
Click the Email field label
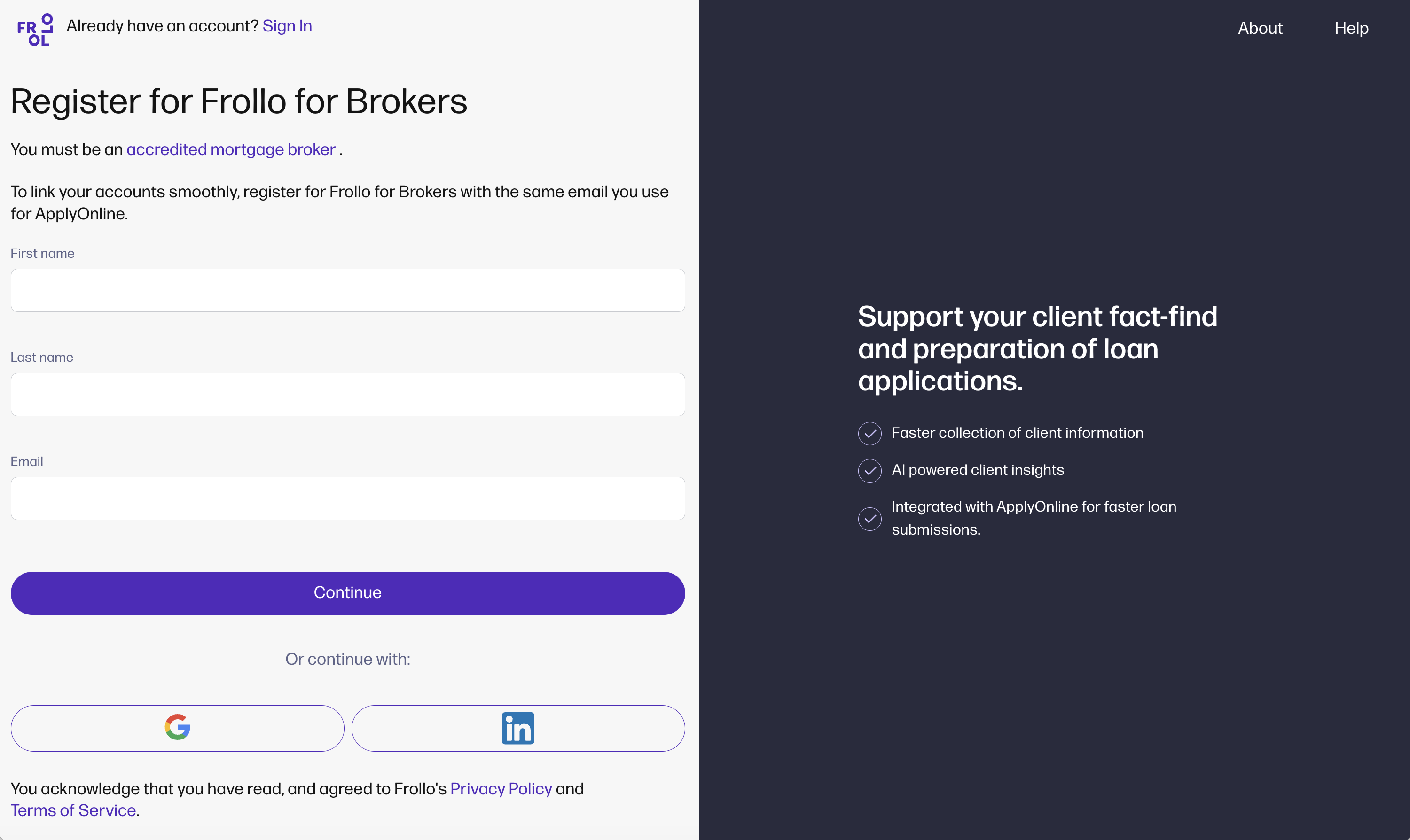point(27,461)
